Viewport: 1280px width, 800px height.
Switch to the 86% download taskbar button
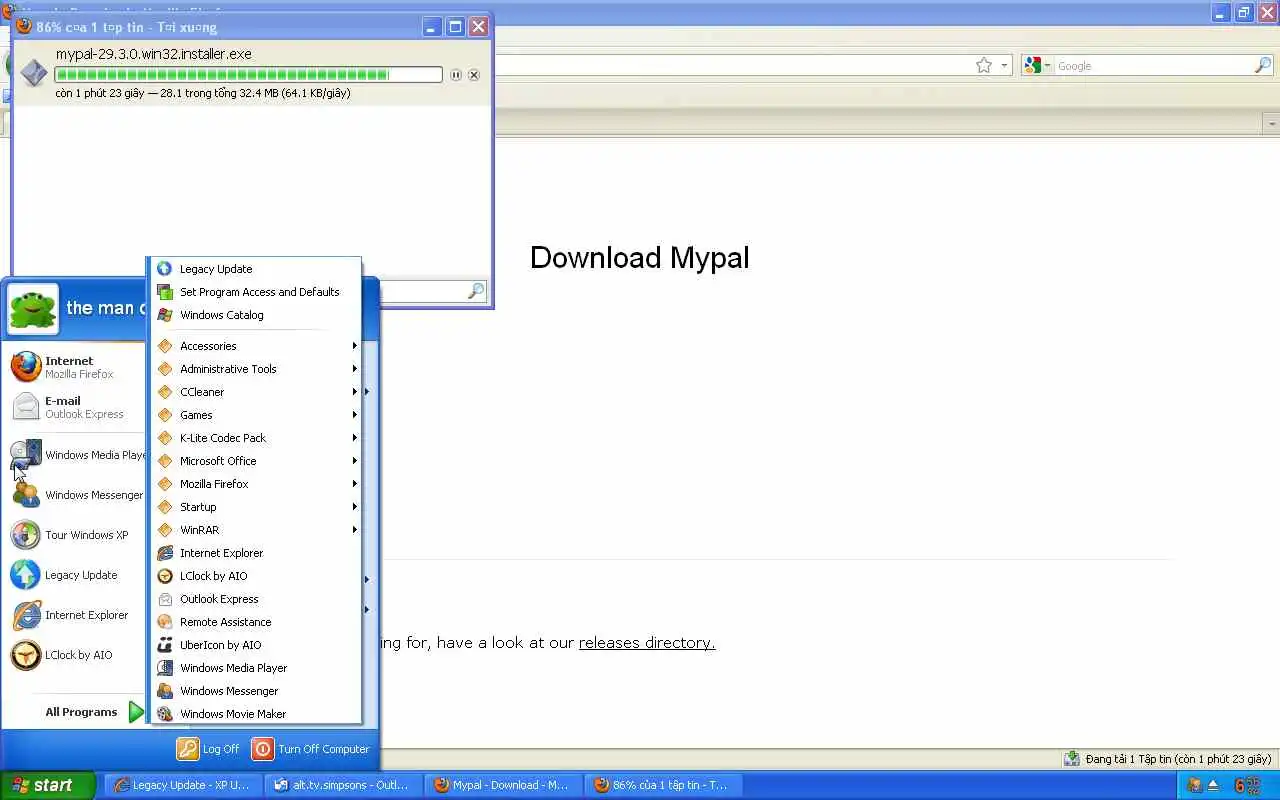pyautogui.click(x=663, y=785)
